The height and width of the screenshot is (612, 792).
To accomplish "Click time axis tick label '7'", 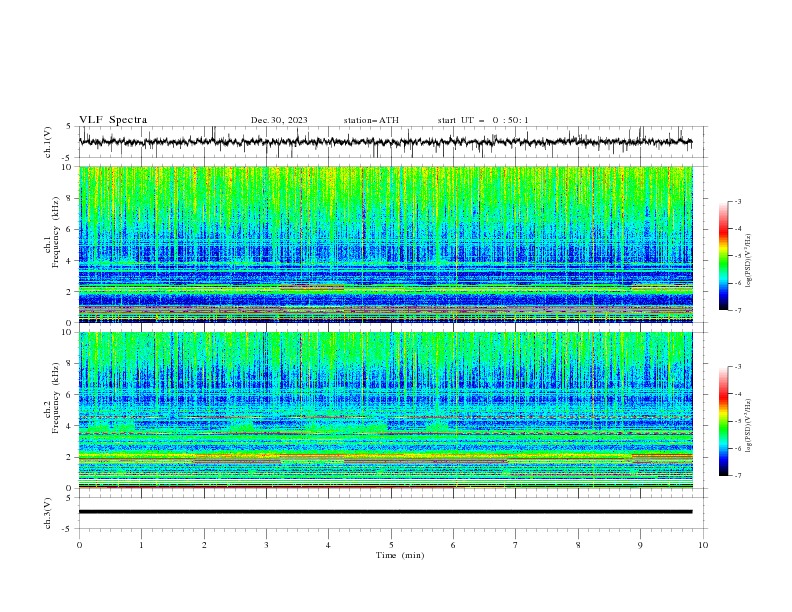I will coord(516,545).
